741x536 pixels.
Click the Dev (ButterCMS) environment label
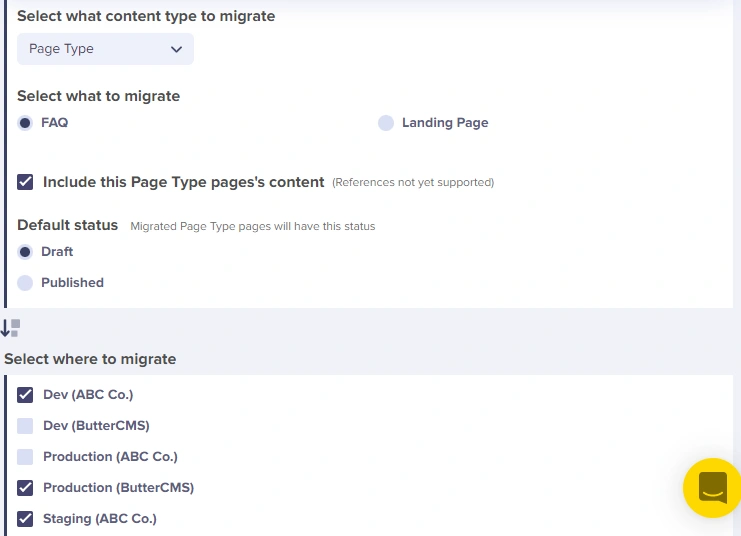pos(96,426)
